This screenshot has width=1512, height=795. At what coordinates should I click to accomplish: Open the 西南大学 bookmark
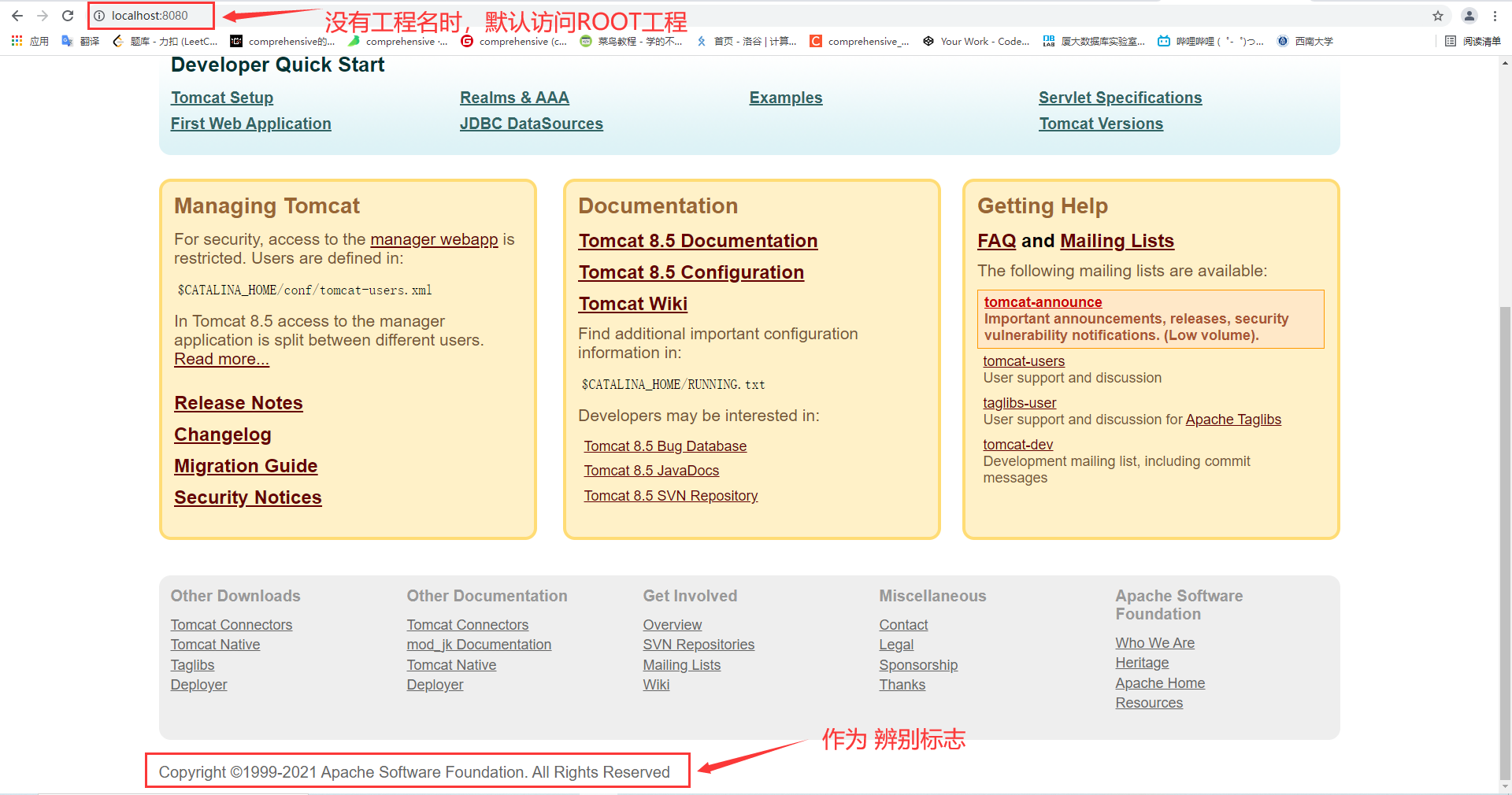tap(1305, 41)
